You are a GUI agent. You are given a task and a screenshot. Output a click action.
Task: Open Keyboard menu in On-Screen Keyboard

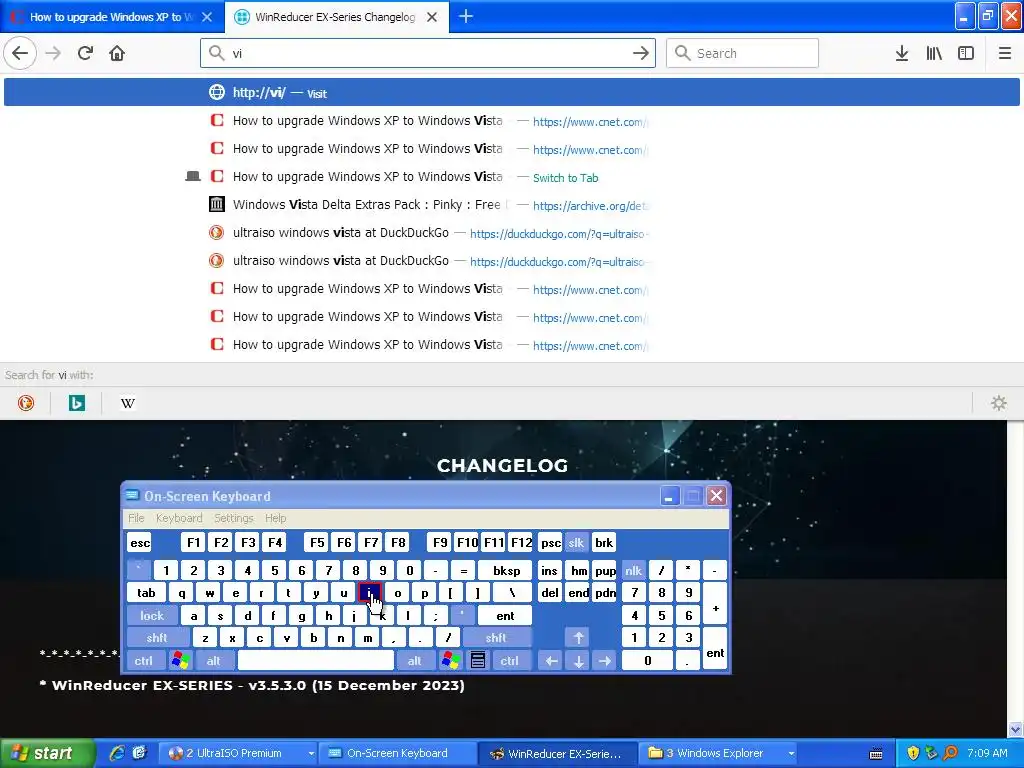coord(179,518)
